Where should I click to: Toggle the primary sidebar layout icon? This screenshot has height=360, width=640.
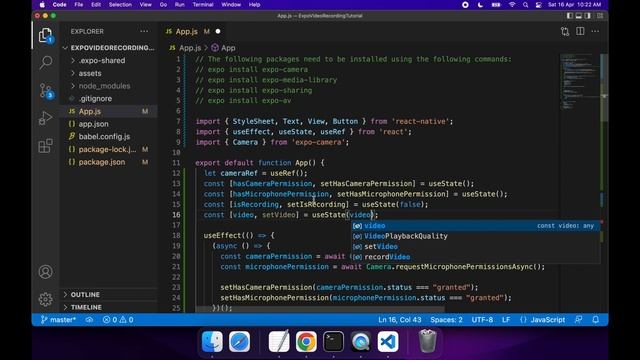570,16
